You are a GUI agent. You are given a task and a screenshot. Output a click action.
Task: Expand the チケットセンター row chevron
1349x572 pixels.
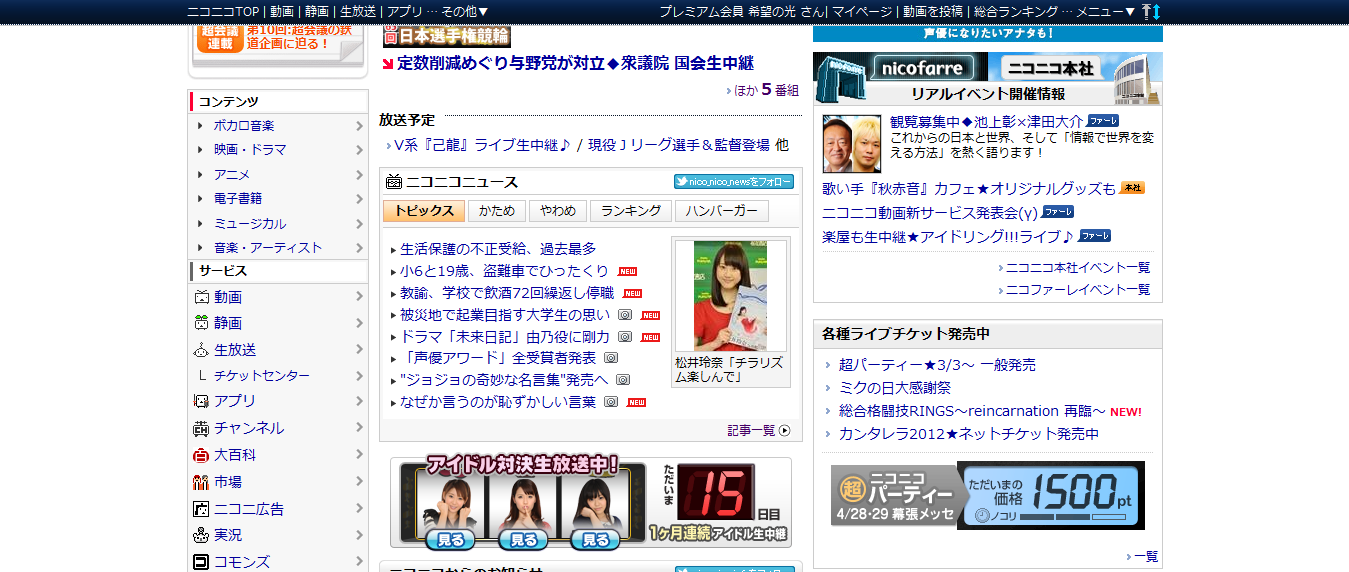pos(359,376)
